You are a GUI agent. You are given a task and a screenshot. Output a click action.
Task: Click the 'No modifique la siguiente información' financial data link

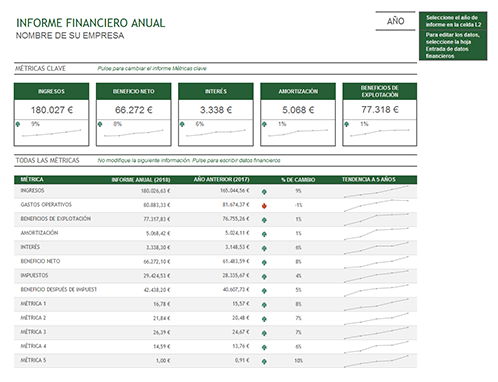point(189,160)
